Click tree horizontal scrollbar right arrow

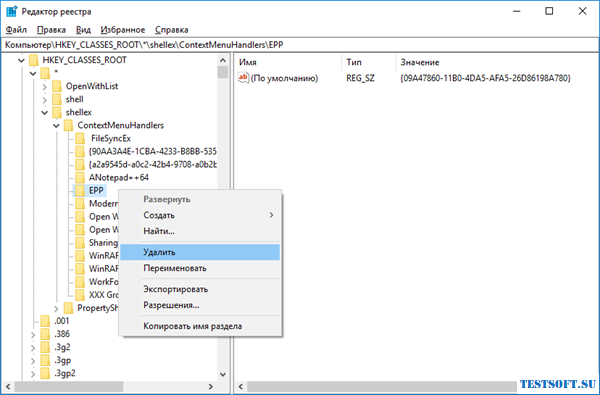pyautogui.click(x=211, y=387)
